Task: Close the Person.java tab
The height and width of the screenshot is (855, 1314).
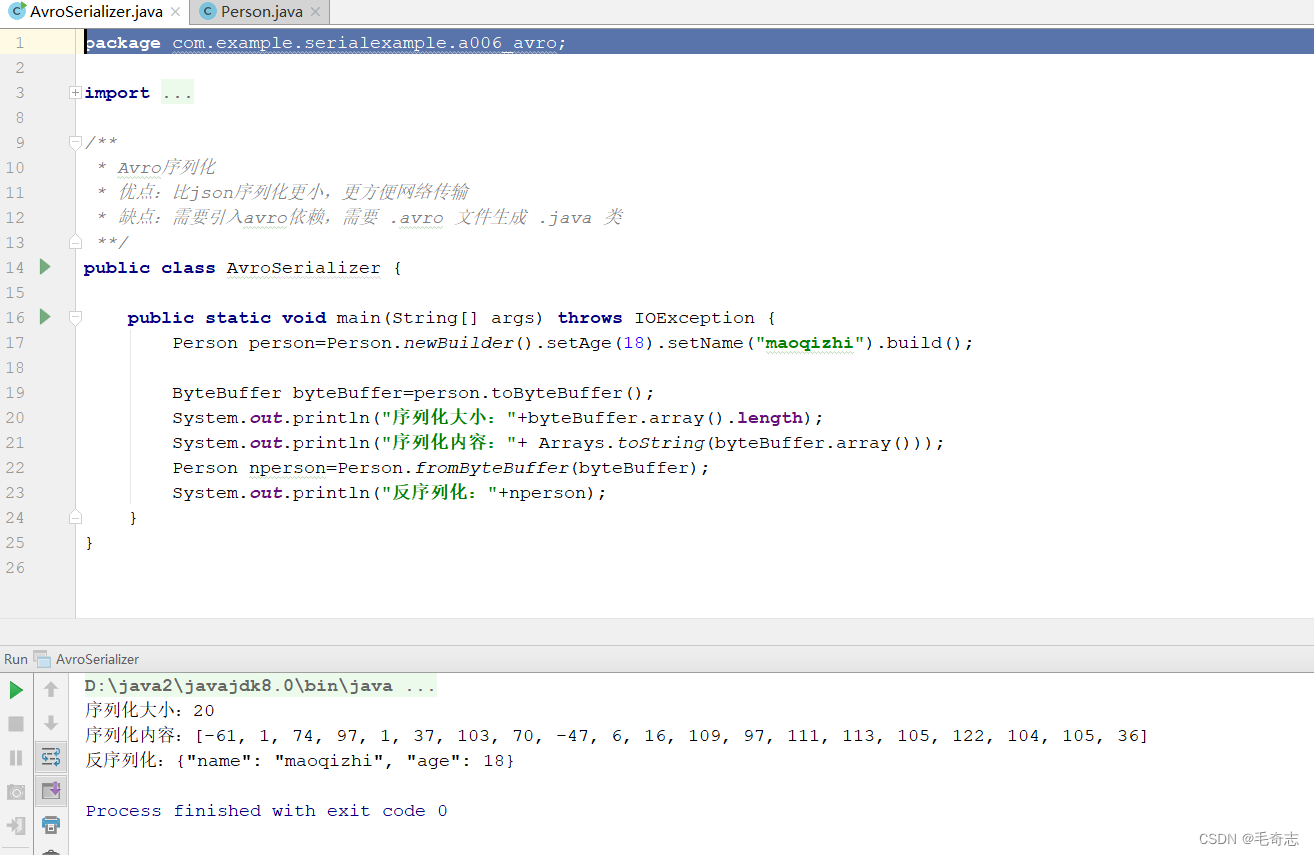Action: coord(315,12)
